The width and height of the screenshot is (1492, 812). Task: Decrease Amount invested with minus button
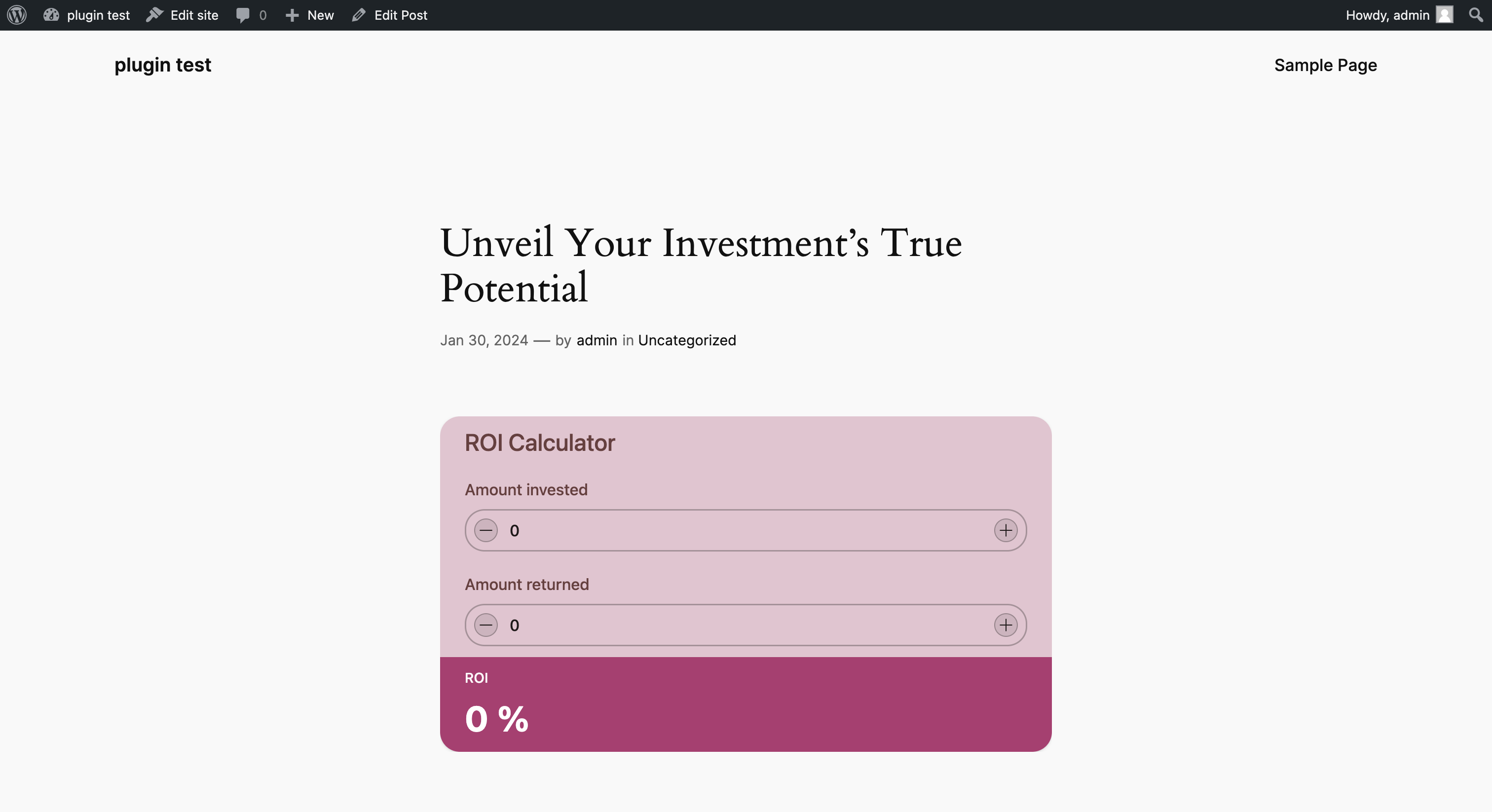click(486, 530)
